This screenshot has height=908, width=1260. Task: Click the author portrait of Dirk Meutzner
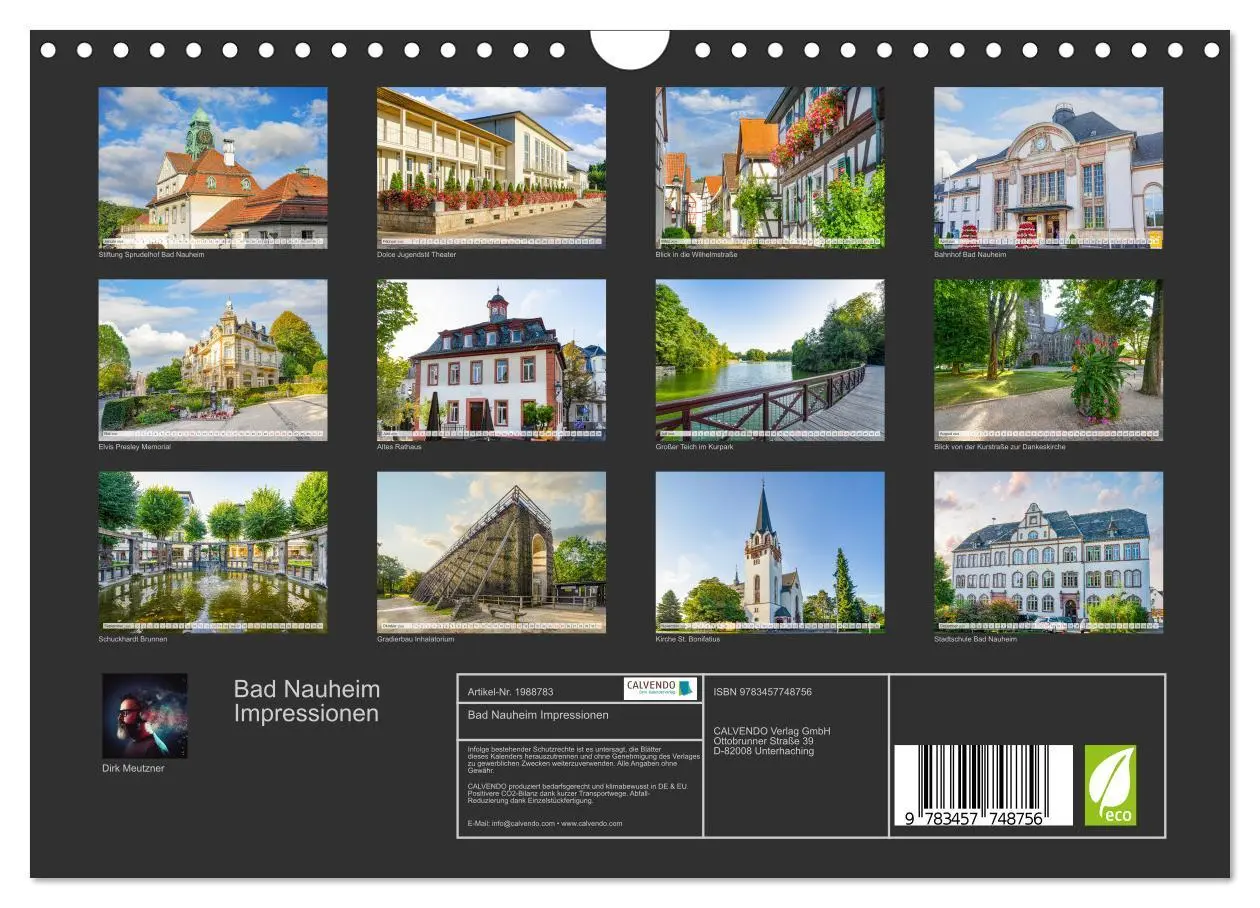(143, 714)
